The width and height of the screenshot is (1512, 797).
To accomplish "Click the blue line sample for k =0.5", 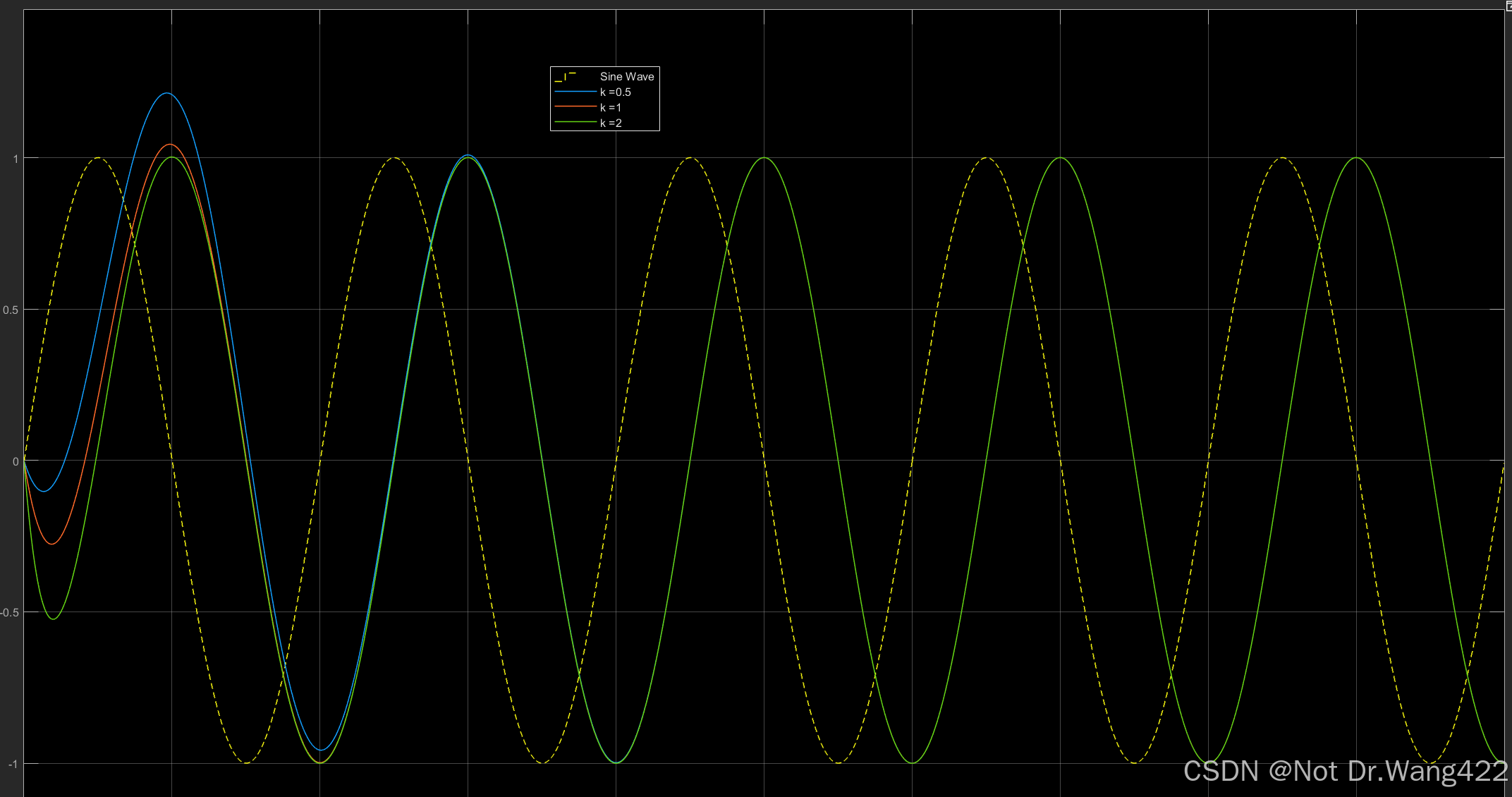I will pyautogui.click(x=575, y=92).
